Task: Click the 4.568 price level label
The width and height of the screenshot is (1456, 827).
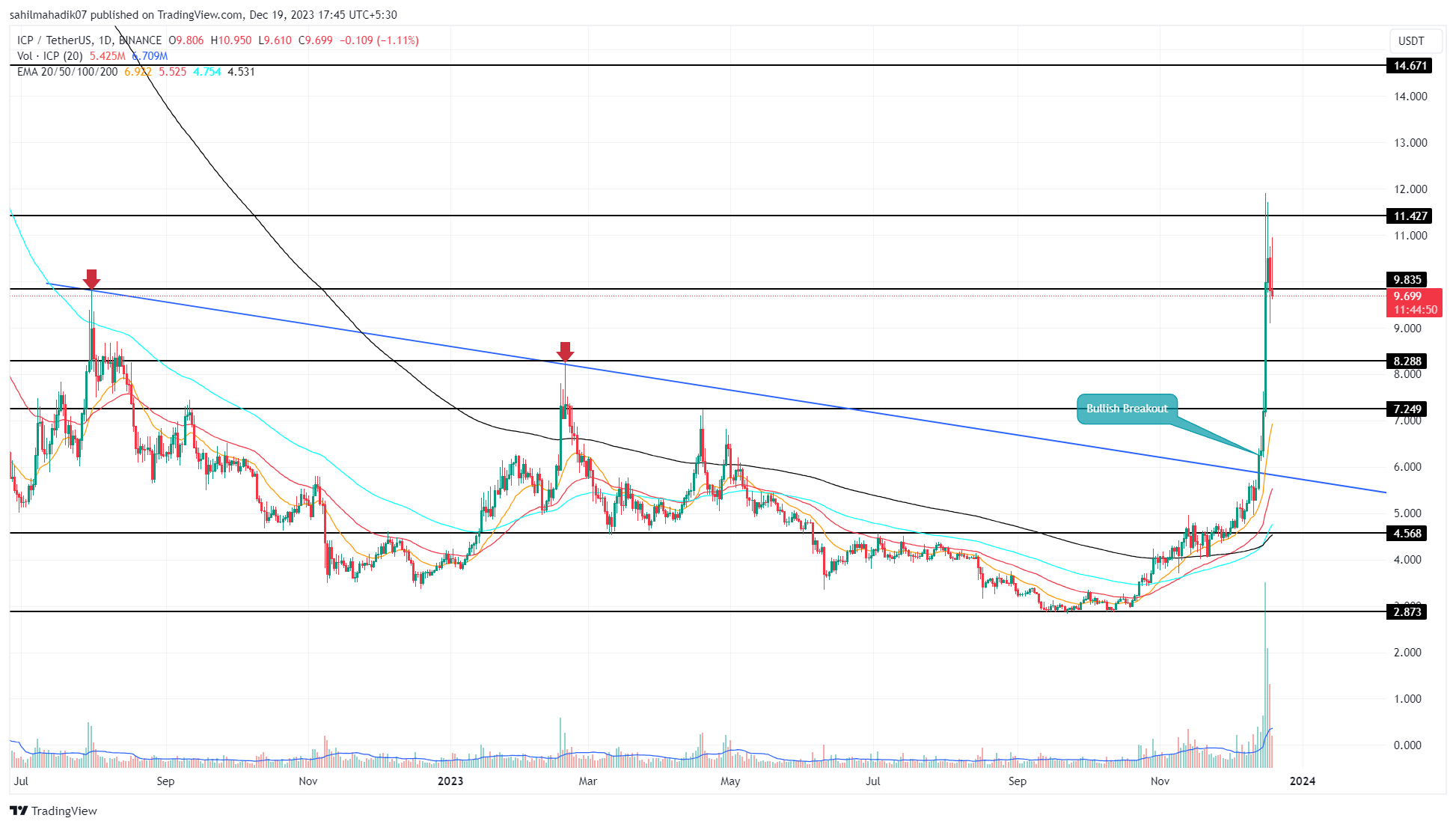Action: (x=1407, y=534)
